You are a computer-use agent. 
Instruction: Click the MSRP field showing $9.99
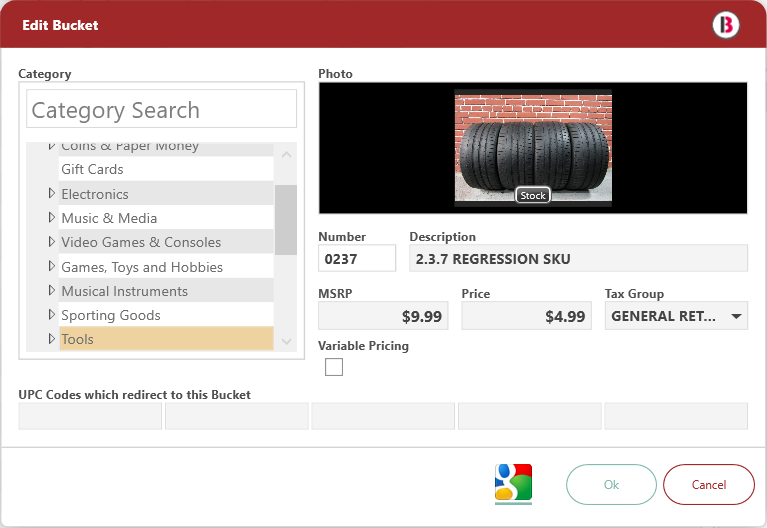(383, 316)
